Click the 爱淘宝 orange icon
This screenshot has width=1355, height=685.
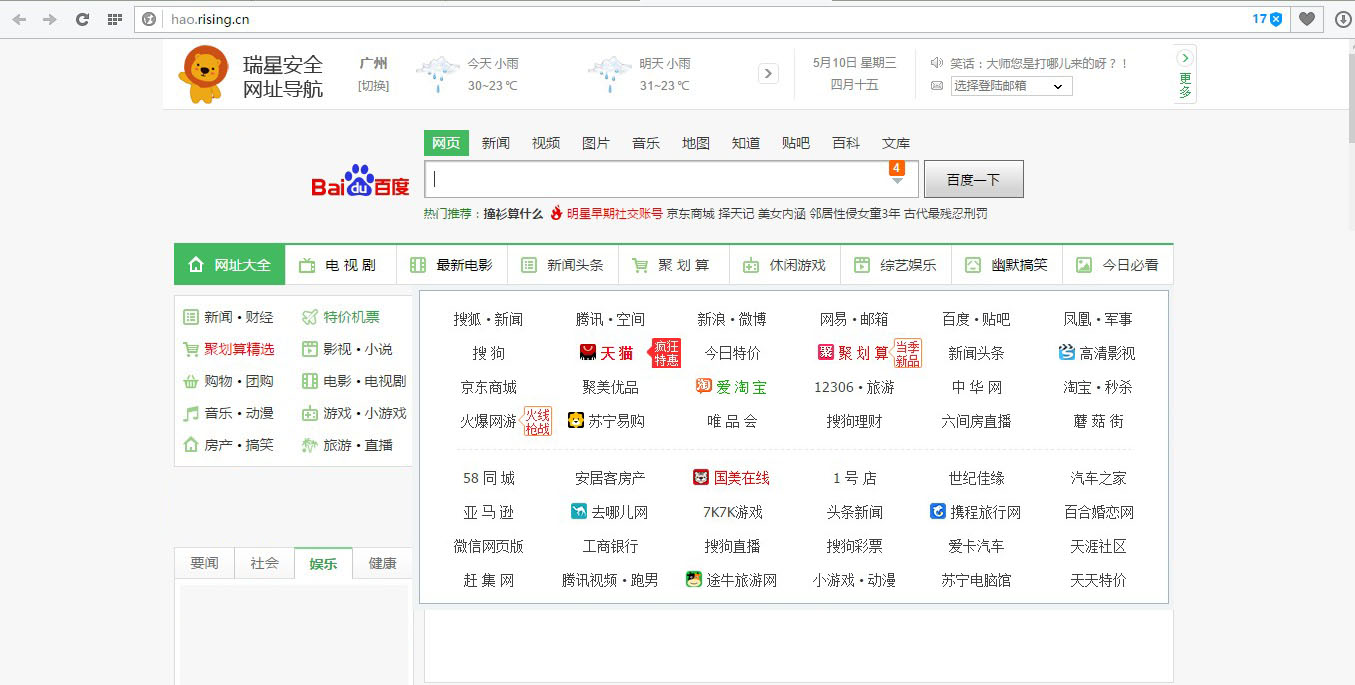(704, 386)
